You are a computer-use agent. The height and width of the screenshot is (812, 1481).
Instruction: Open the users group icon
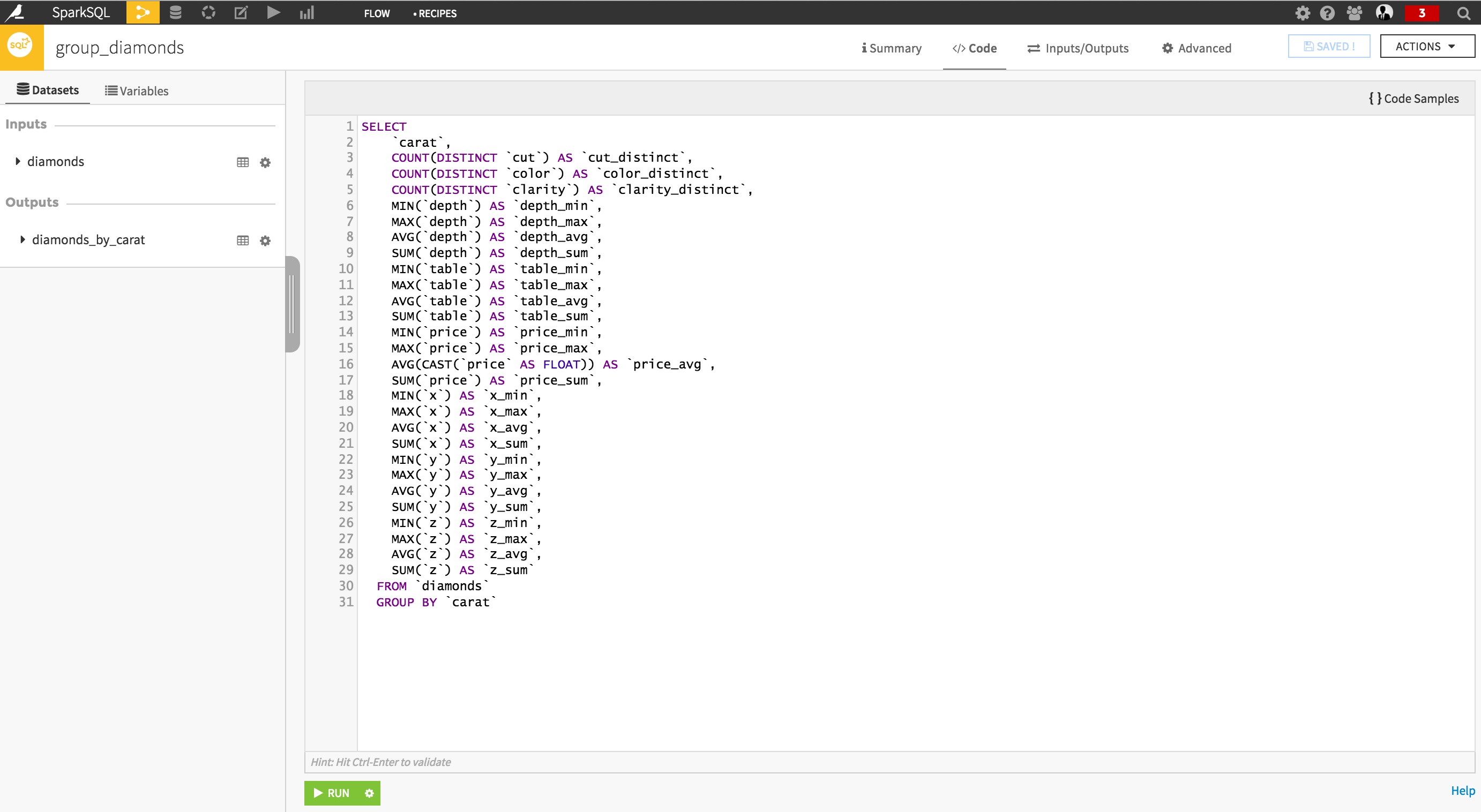[x=1355, y=13]
